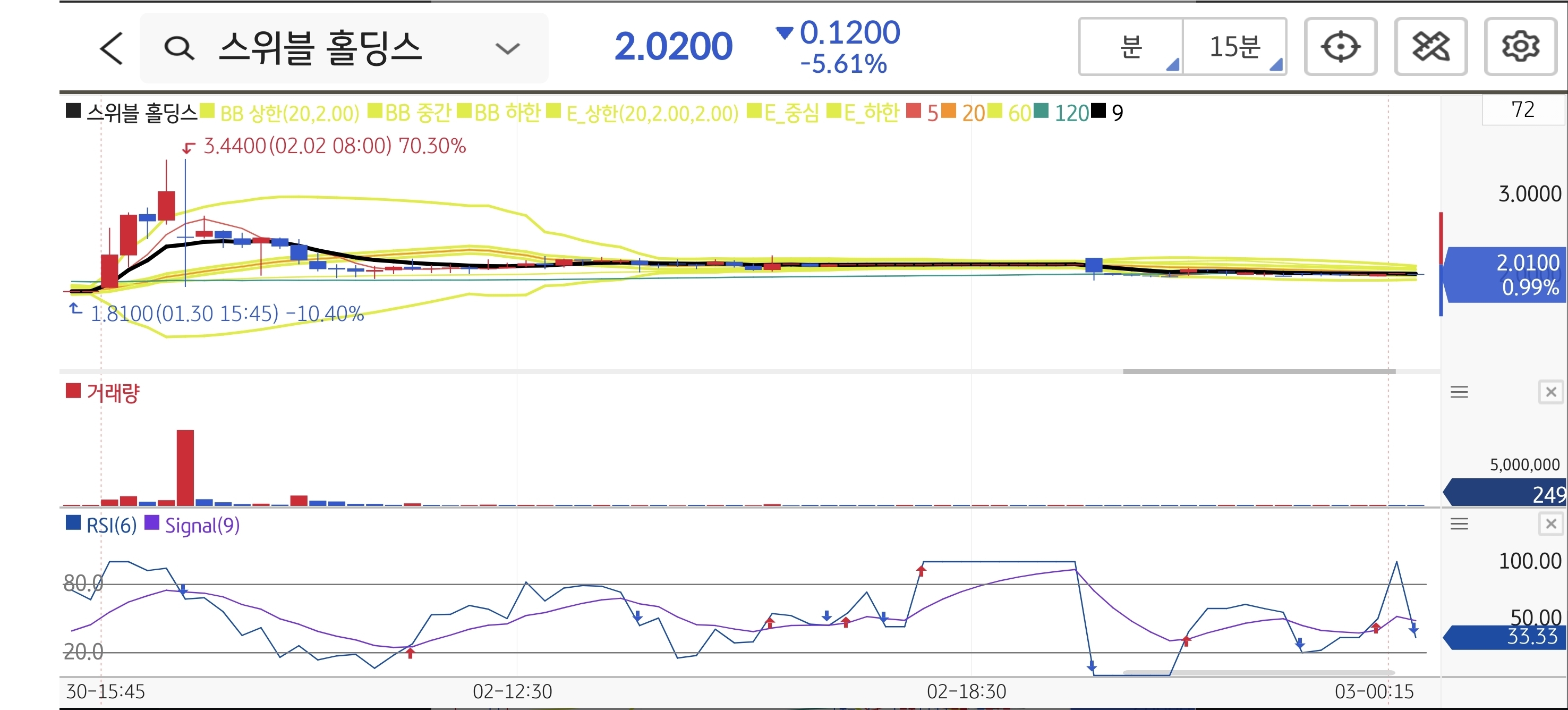Close the RSI indicator panel
Image resolution: width=1568 pixels, height=710 pixels.
pyautogui.click(x=1550, y=523)
